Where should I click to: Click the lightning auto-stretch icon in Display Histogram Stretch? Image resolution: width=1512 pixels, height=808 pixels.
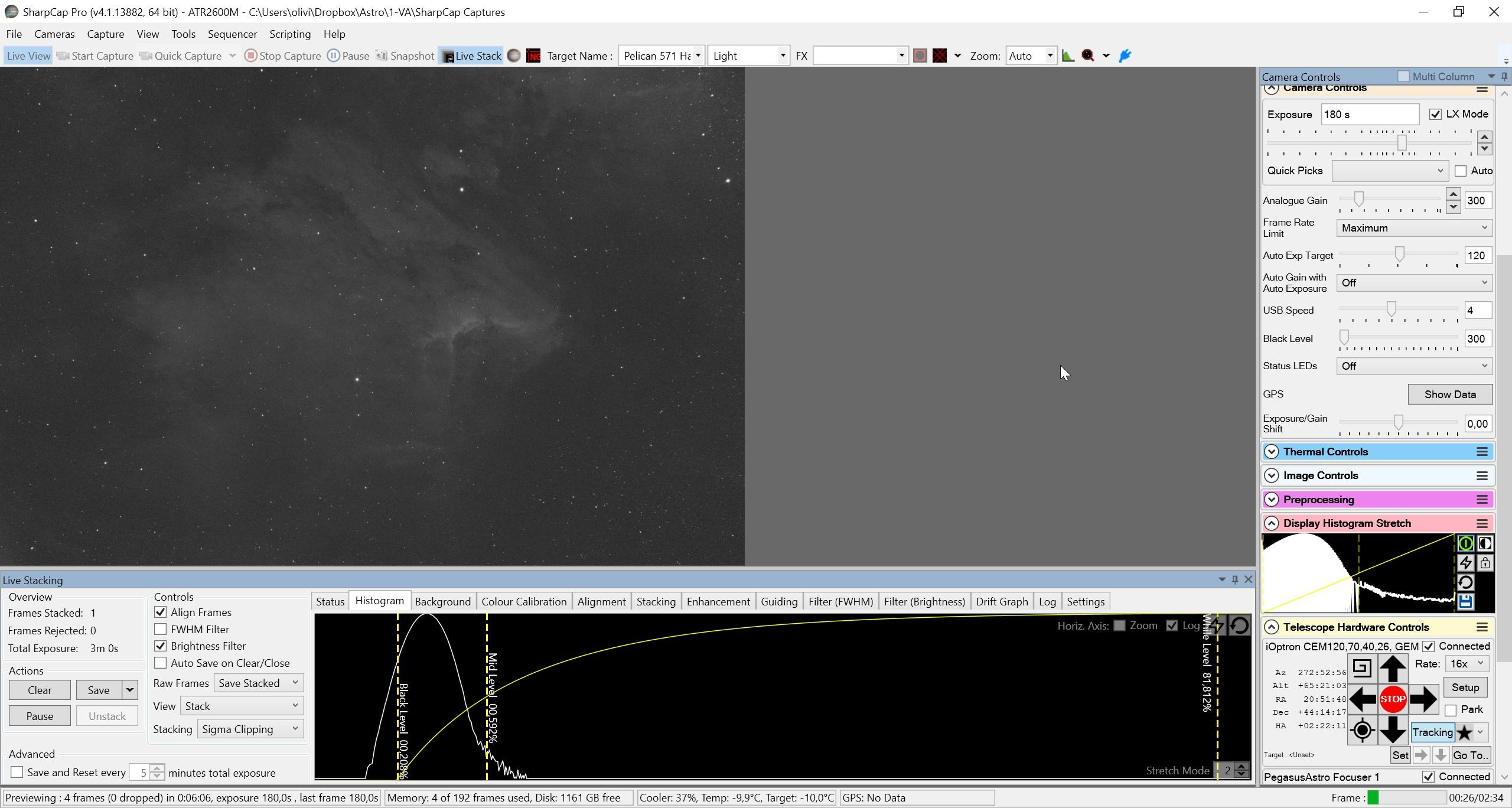point(1465,563)
